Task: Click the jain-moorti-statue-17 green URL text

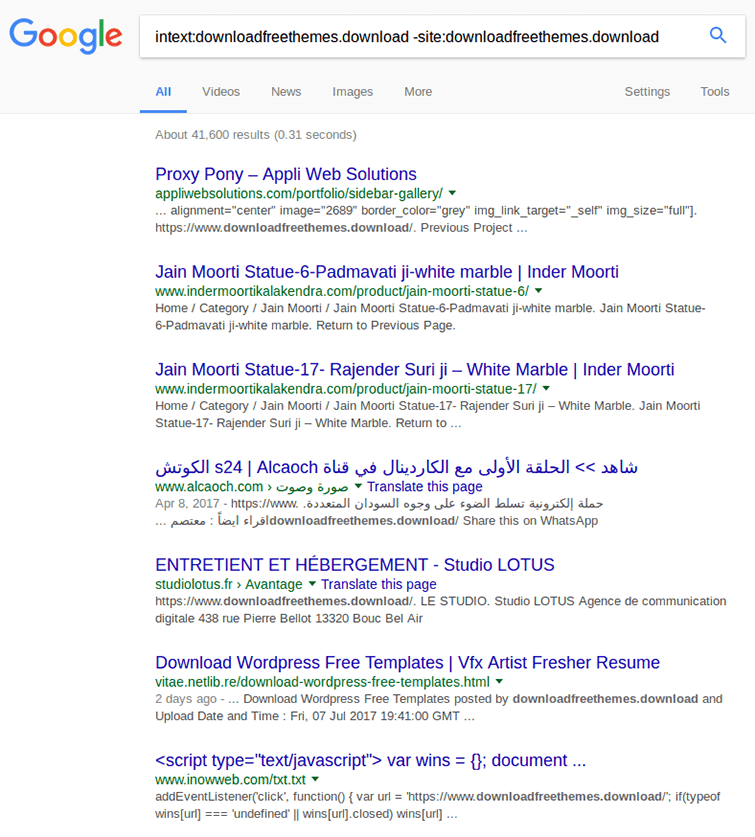Action: point(346,389)
